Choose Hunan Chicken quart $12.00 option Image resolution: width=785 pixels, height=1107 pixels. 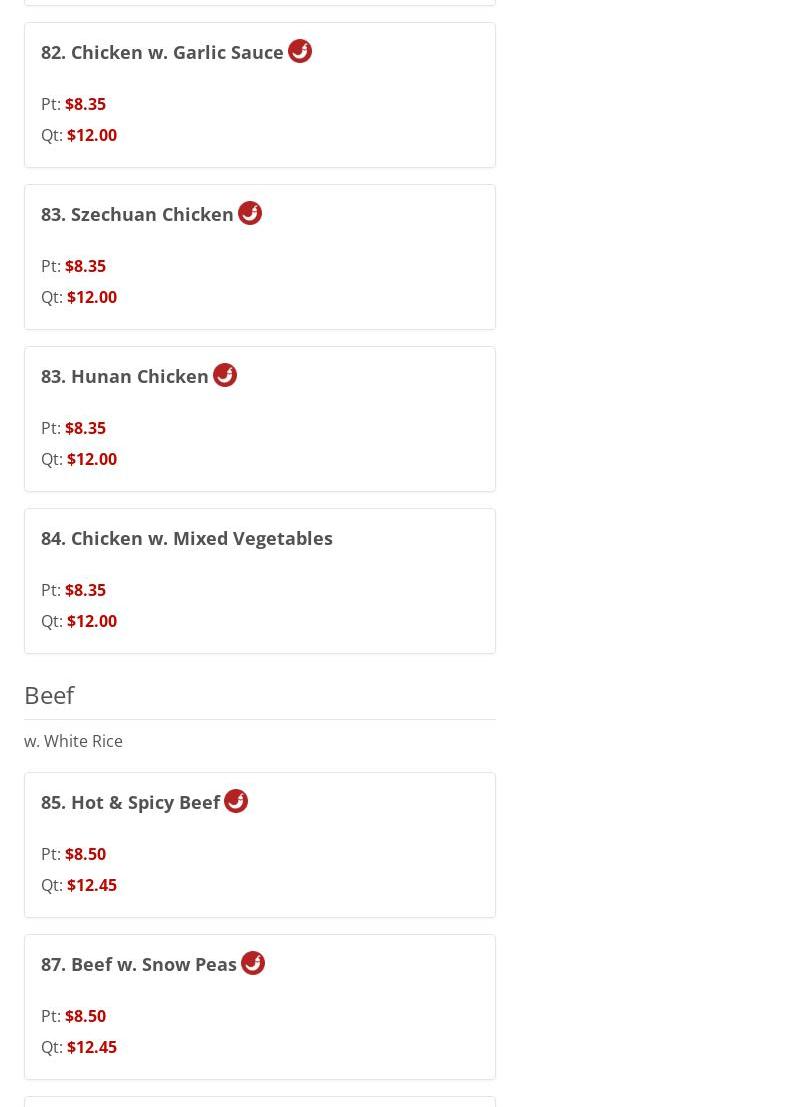(x=92, y=459)
